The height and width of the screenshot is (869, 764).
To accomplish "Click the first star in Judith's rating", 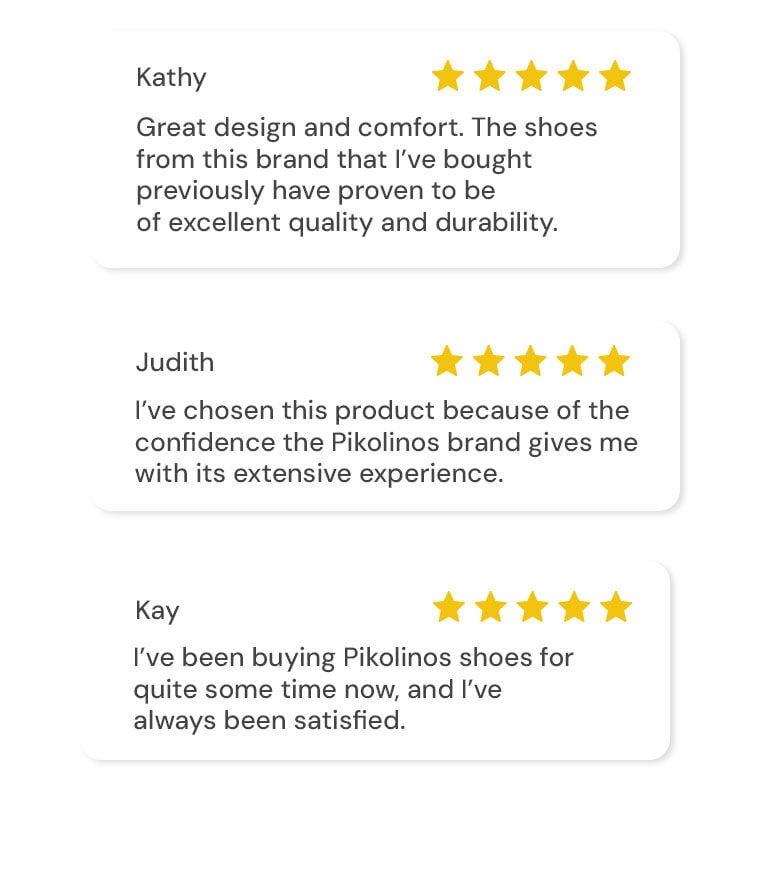I will coord(447,361).
